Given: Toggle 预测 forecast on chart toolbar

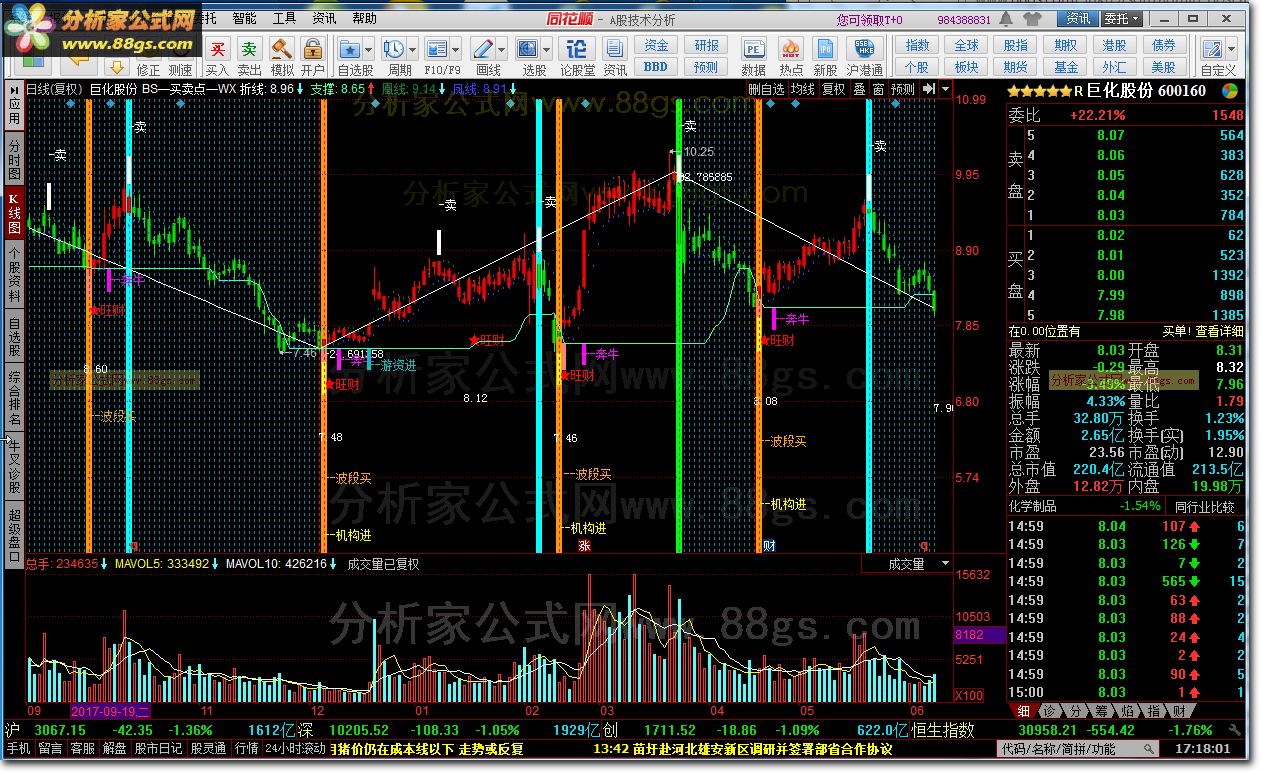Looking at the screenshot, I should pyautogui.click(x=903, y=89).
